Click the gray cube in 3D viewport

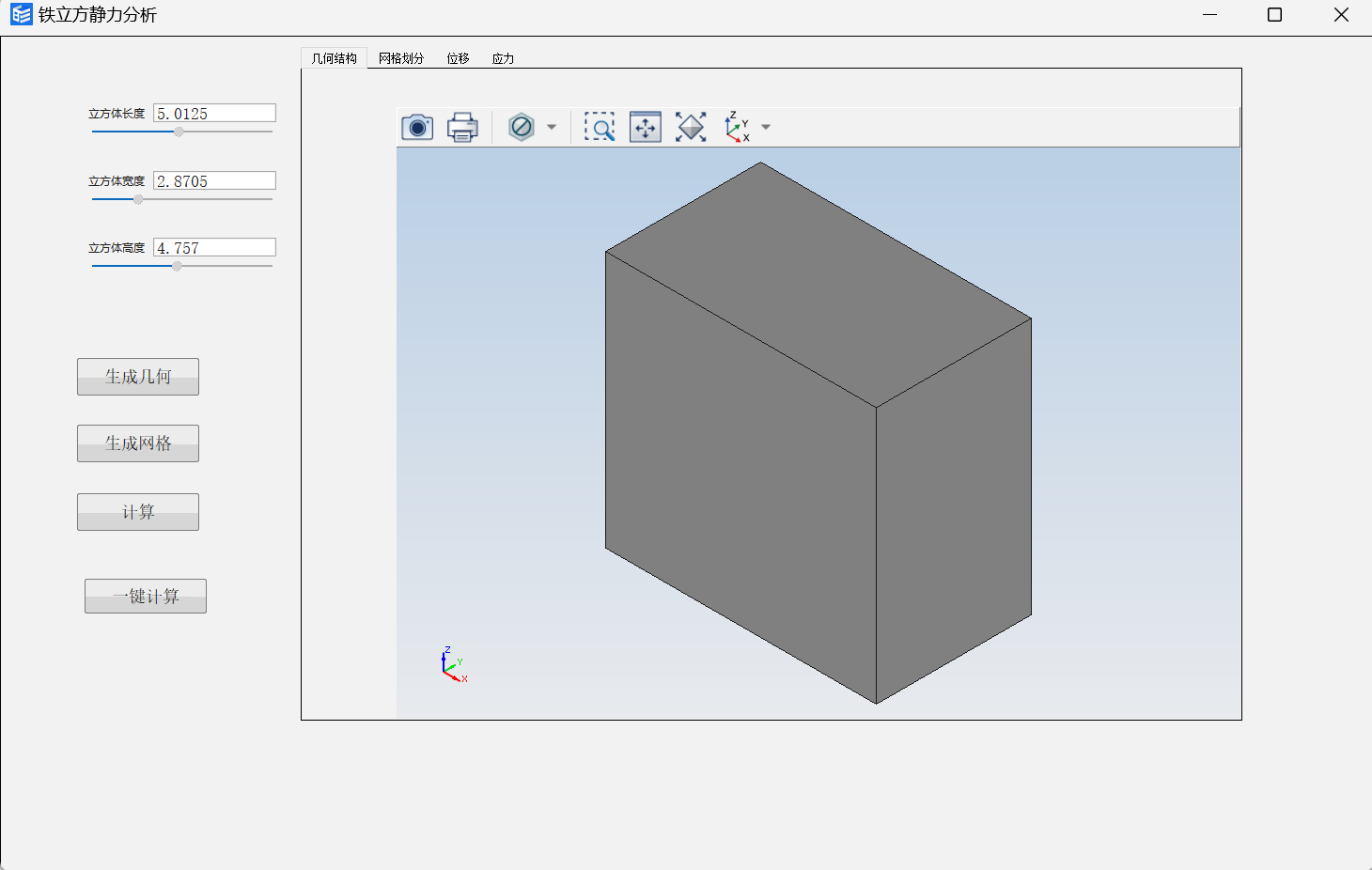(x=818, y=432)
